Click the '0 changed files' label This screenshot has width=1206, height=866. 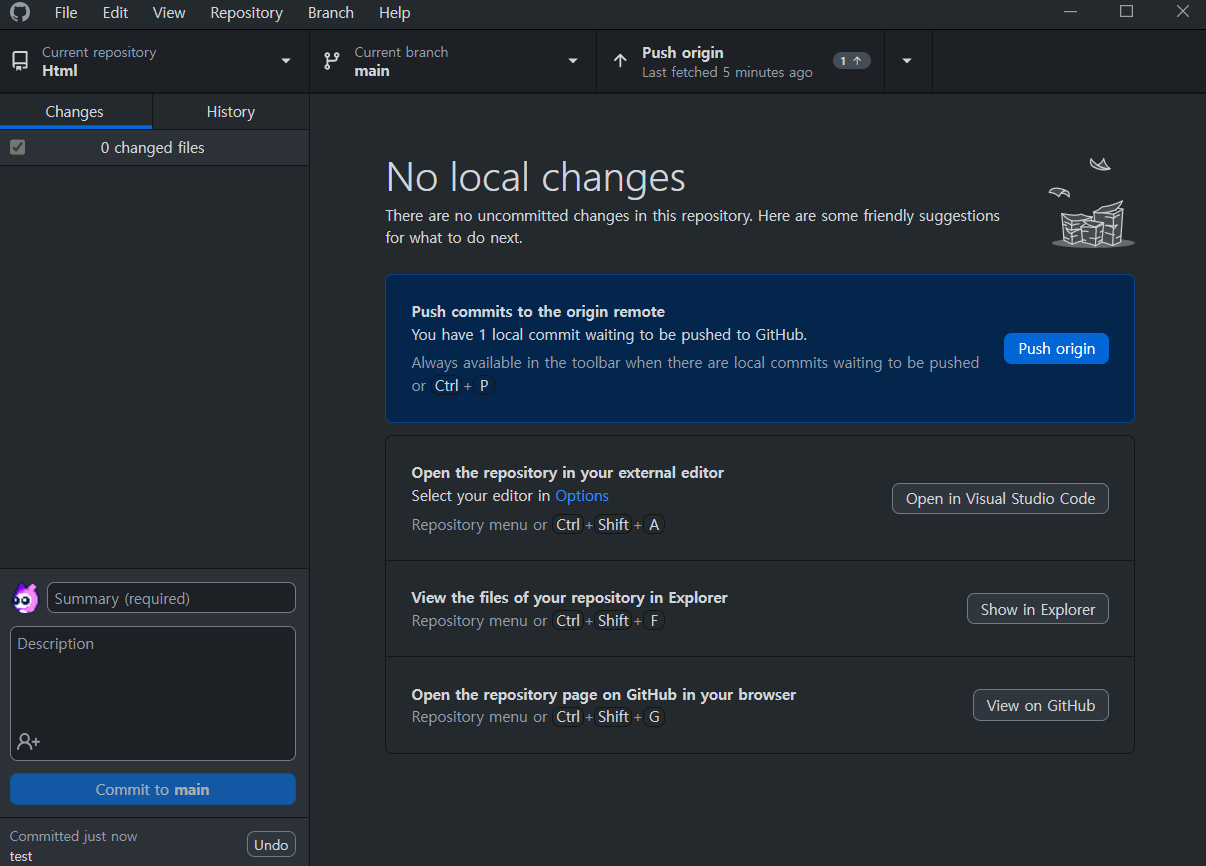click(153, 147)
